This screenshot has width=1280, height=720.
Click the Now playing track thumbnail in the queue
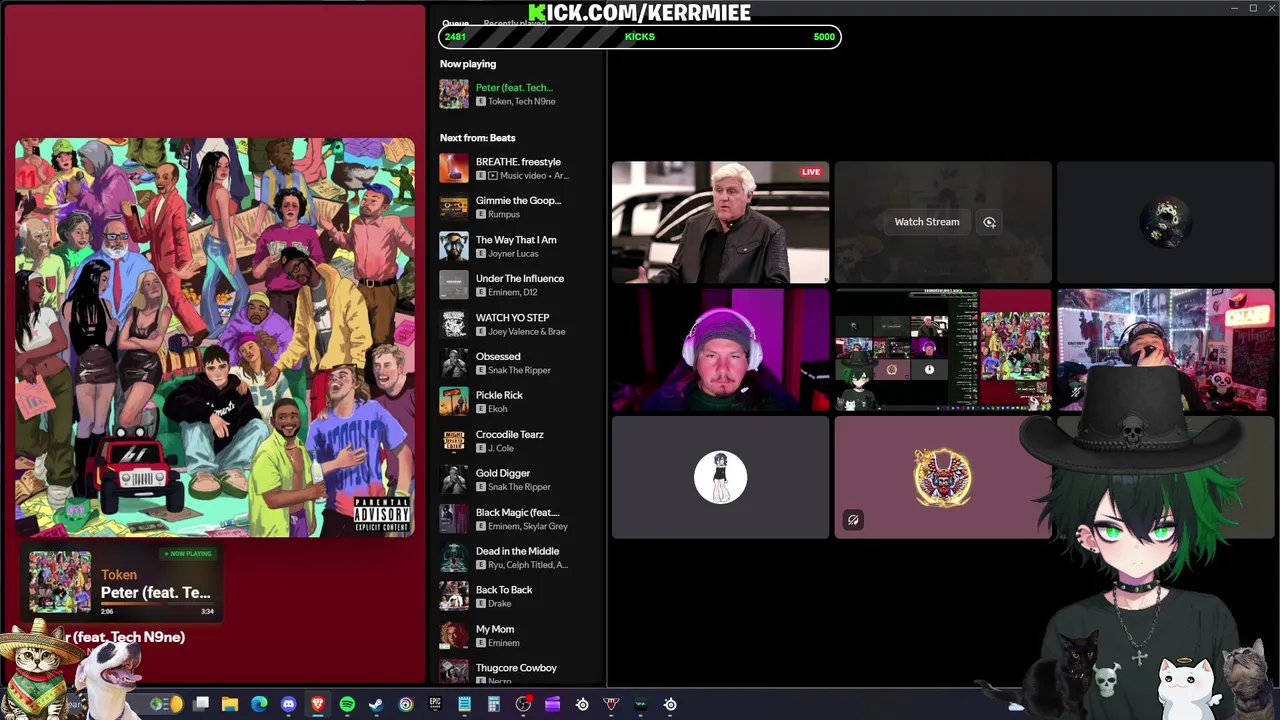454,94
